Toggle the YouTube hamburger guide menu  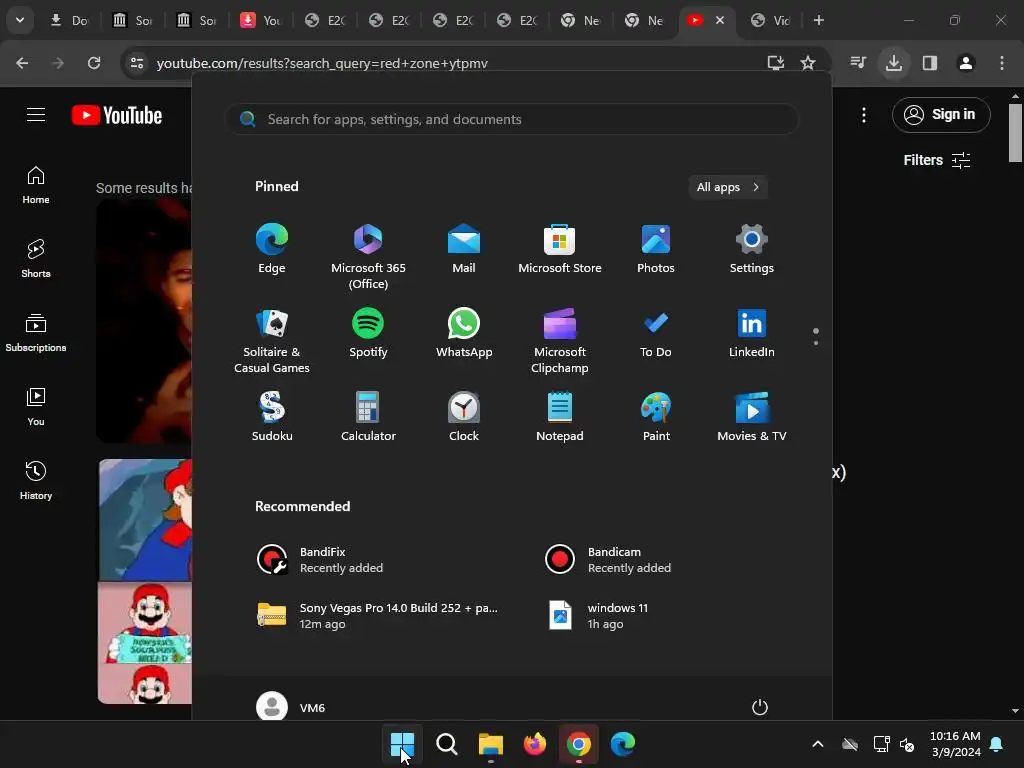click(36, 115)
